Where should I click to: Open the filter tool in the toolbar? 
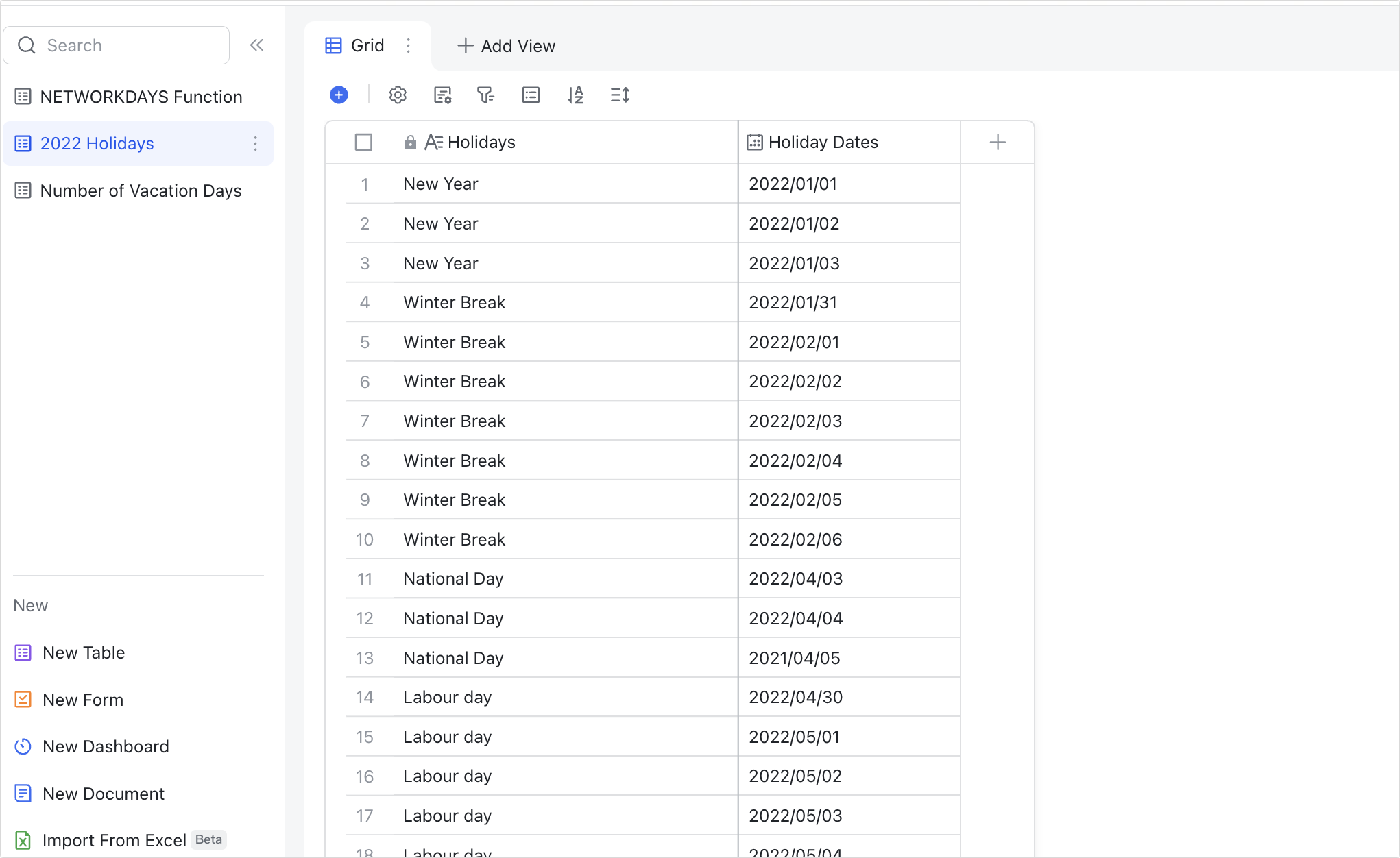(x=486, y=95)
